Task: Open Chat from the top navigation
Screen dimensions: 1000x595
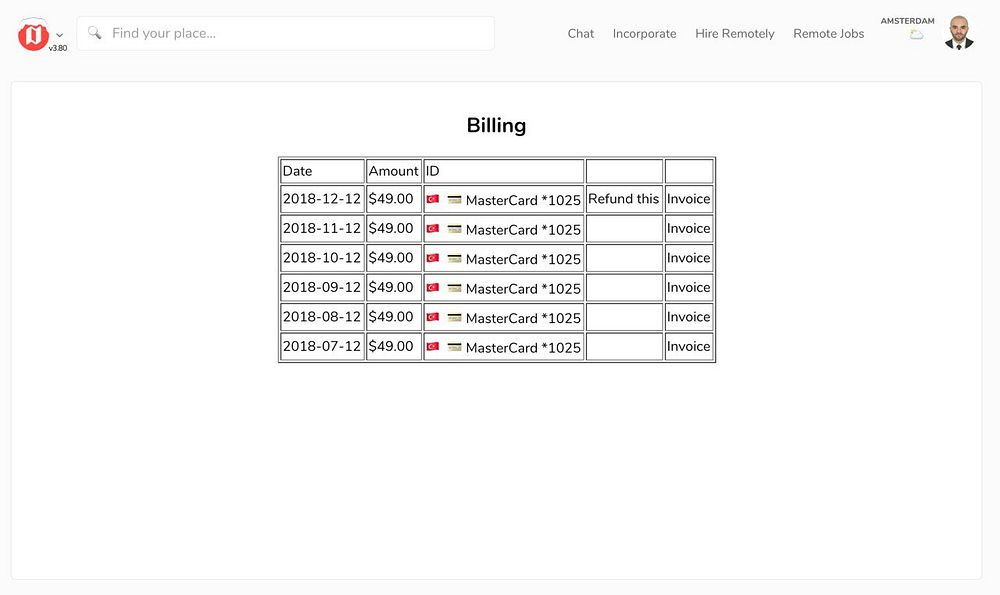Action: pos(580,34)
